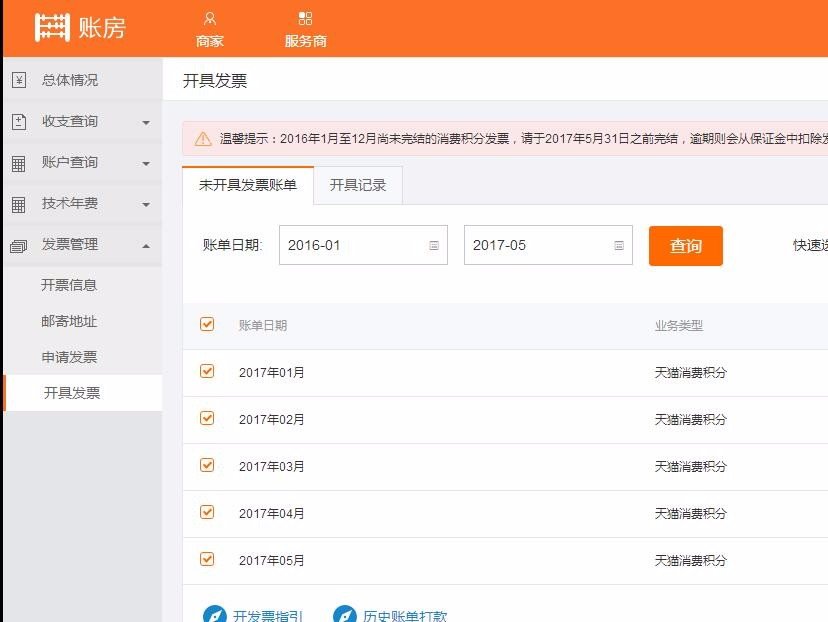Select the 商家 person icon in top bar
Screen dimensions: 828x622
point(210,18)
